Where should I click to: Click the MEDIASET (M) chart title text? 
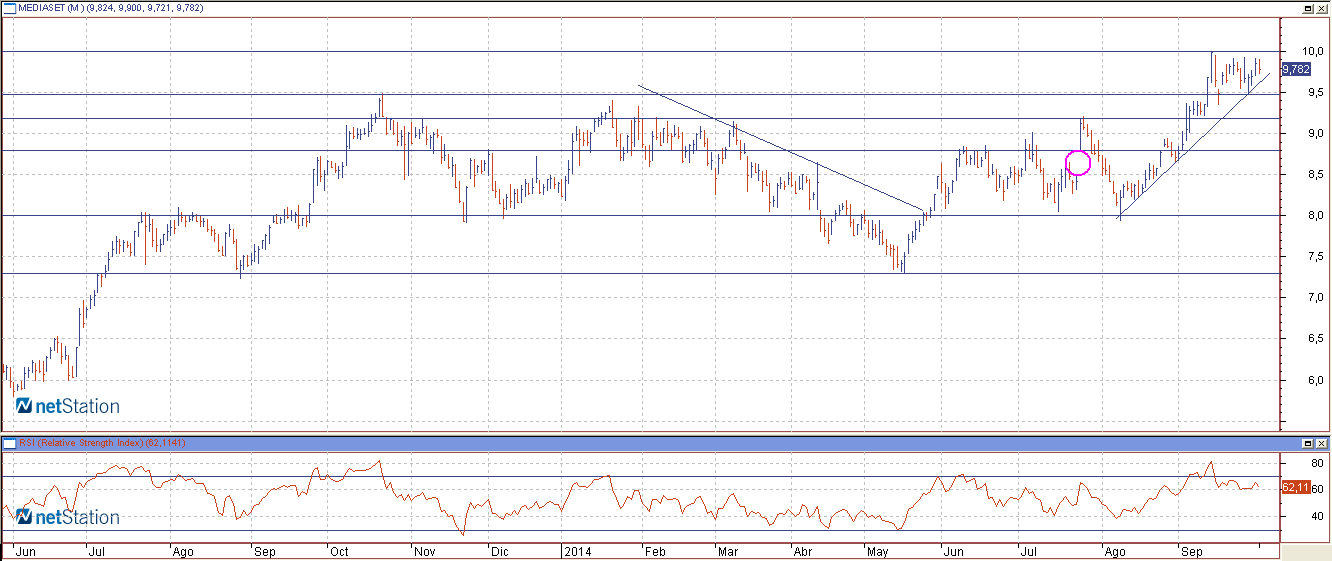49,7
